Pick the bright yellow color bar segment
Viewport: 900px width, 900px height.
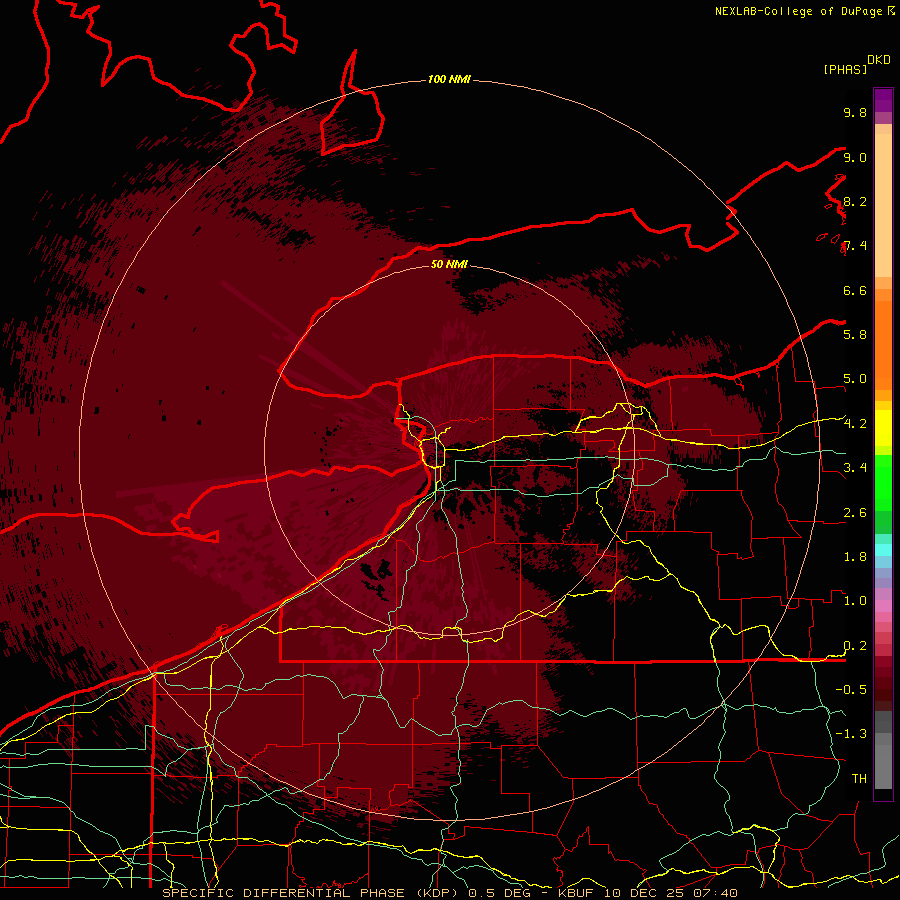[x=883, y=428]
